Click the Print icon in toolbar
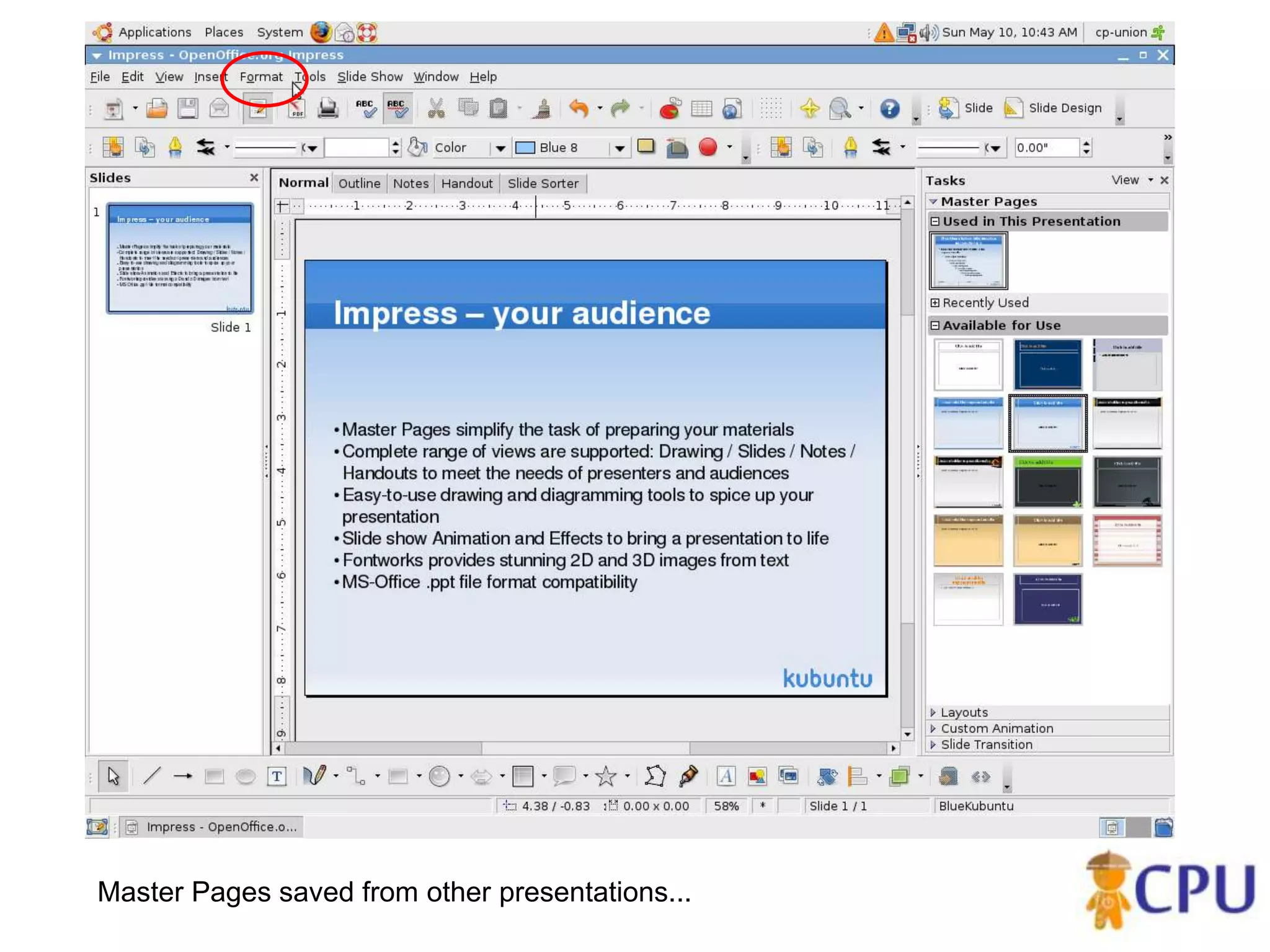 point(328,109)
